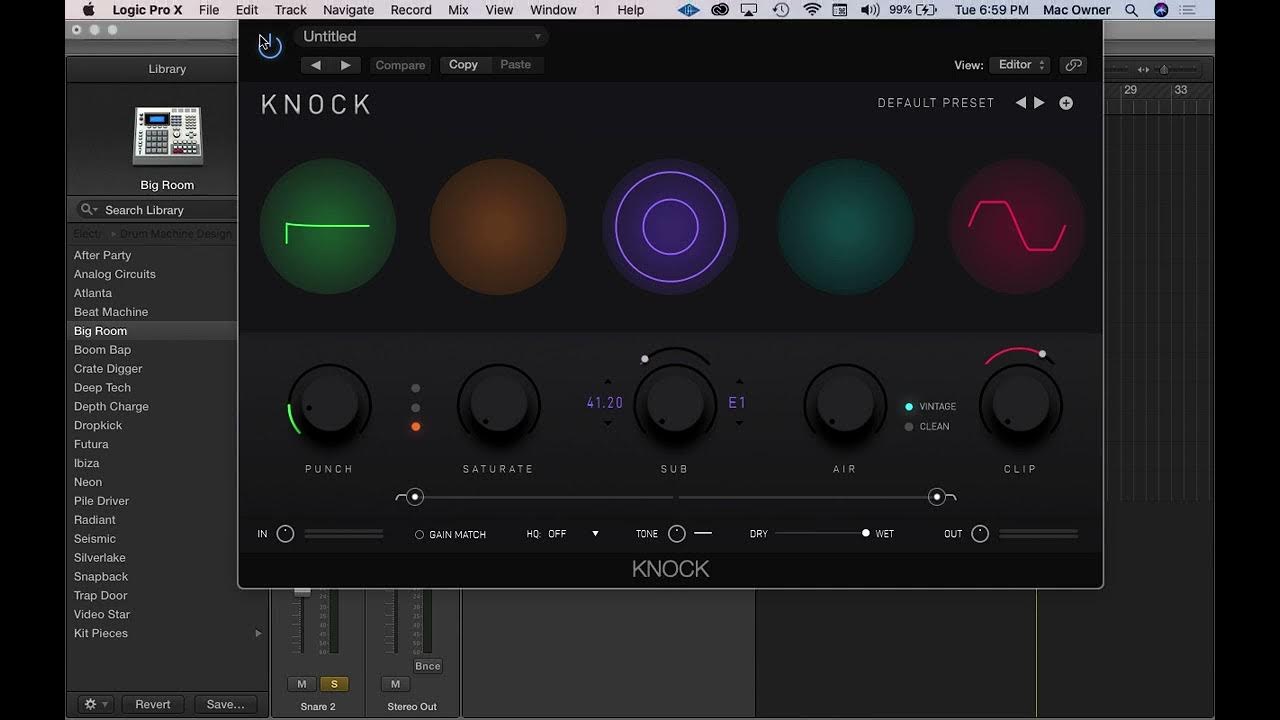Add new preset with plus icon

(x=1066, y=103)
